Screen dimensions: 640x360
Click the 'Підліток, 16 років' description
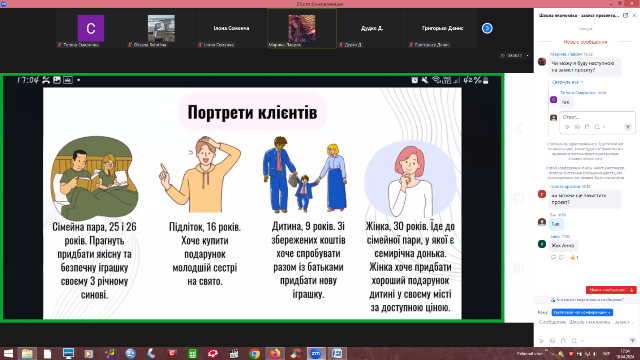[x=205, y=253]
